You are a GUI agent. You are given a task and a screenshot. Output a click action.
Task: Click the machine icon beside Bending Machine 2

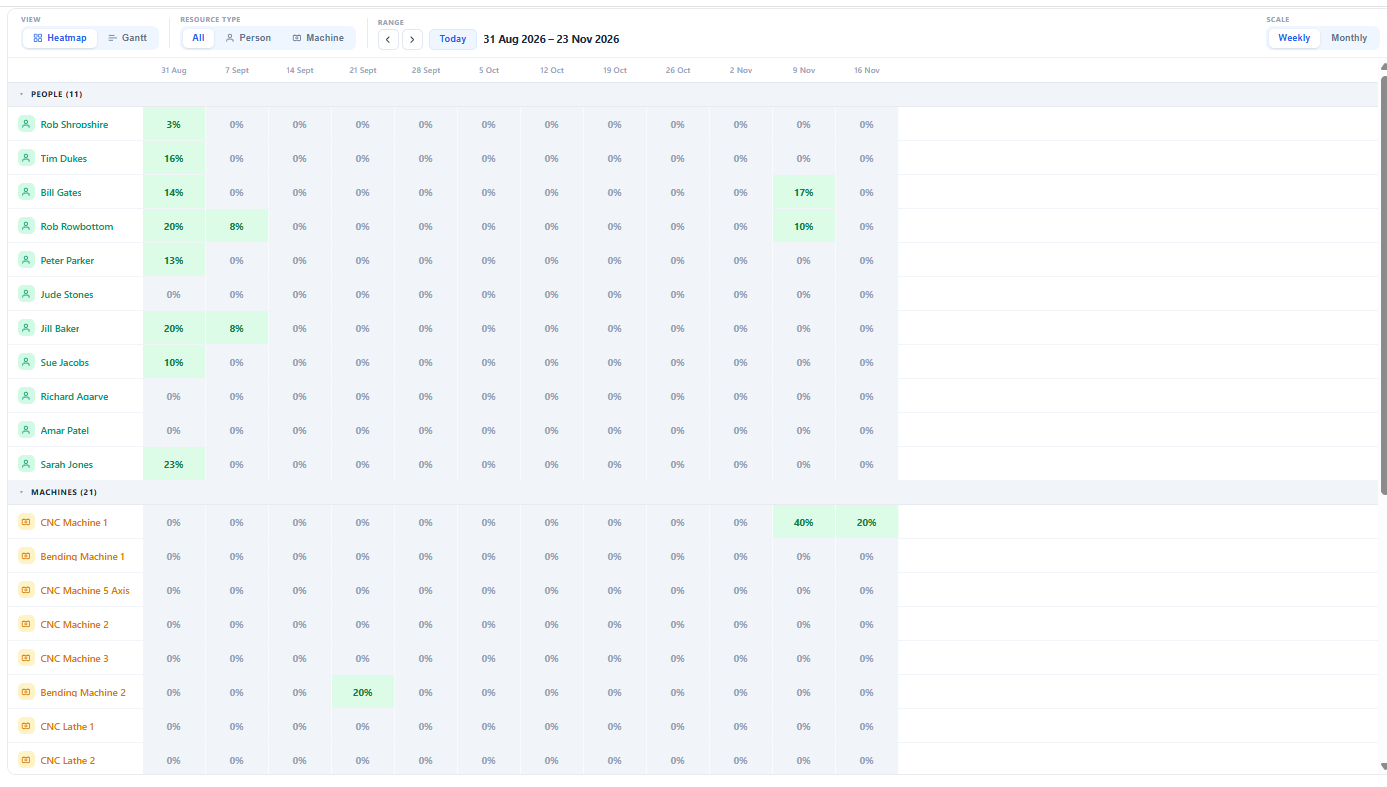click(x=26, y=692)
